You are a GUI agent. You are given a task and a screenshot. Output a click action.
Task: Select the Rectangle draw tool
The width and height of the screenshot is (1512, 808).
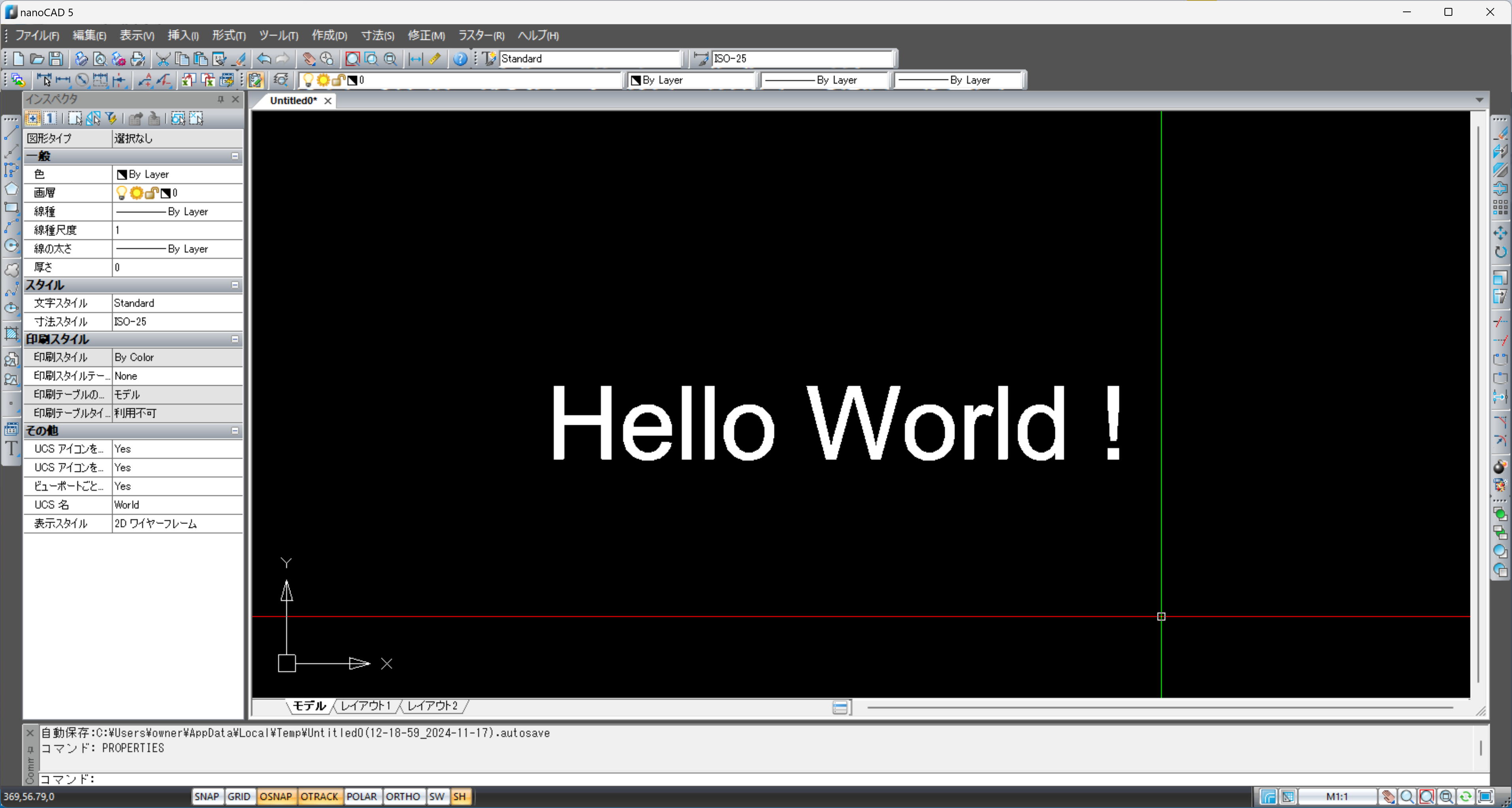[x=11, y=207]
